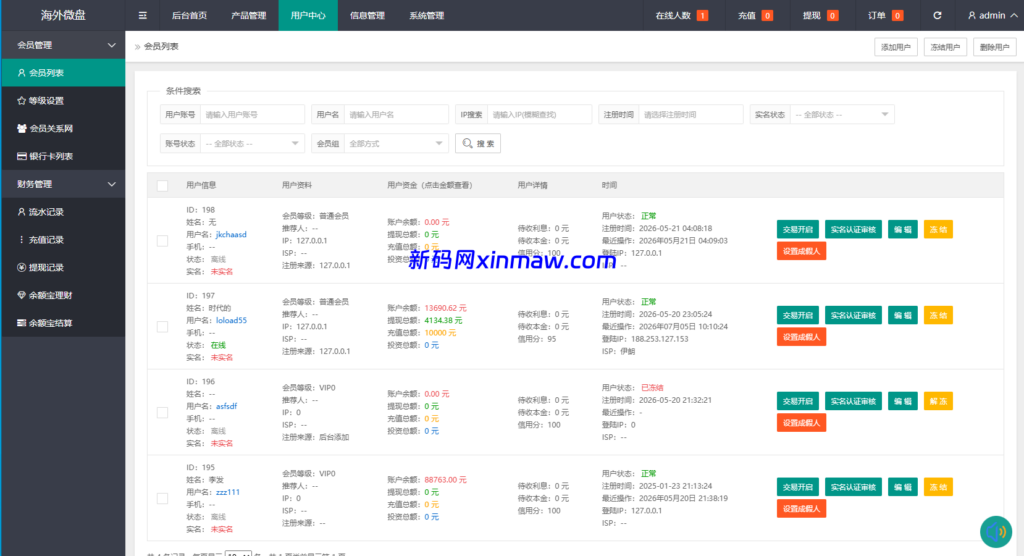This screenshot has width=1024, height=556.
Task: Go to 用户中心 tab
Action: pyautogui.click(x=308, y=16)
